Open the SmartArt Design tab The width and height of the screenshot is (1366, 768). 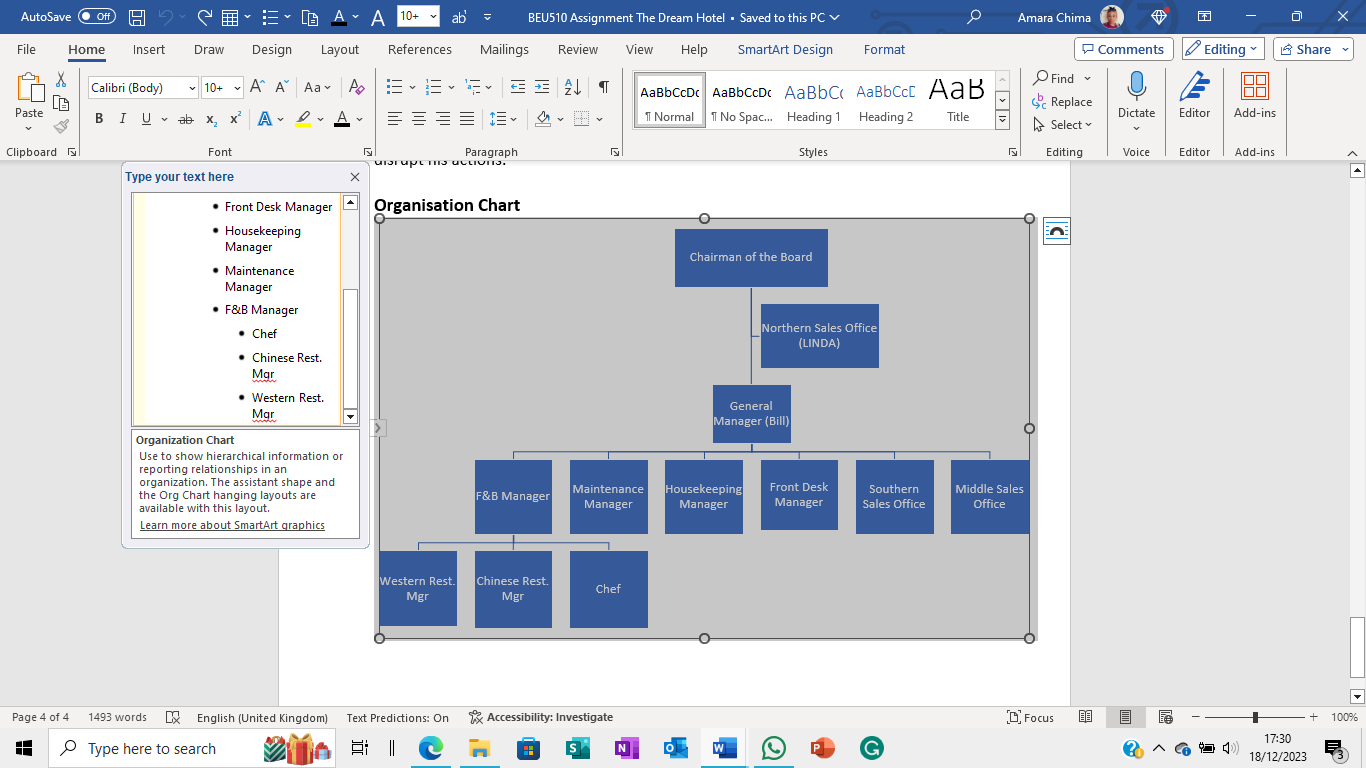785,49
